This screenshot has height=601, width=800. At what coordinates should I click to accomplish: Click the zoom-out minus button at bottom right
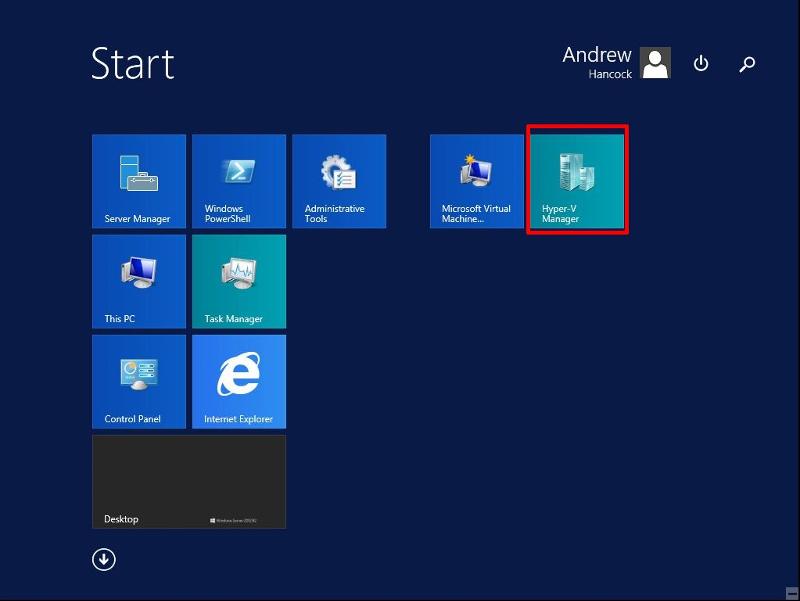pyautogui.click(x=791, y=593)
